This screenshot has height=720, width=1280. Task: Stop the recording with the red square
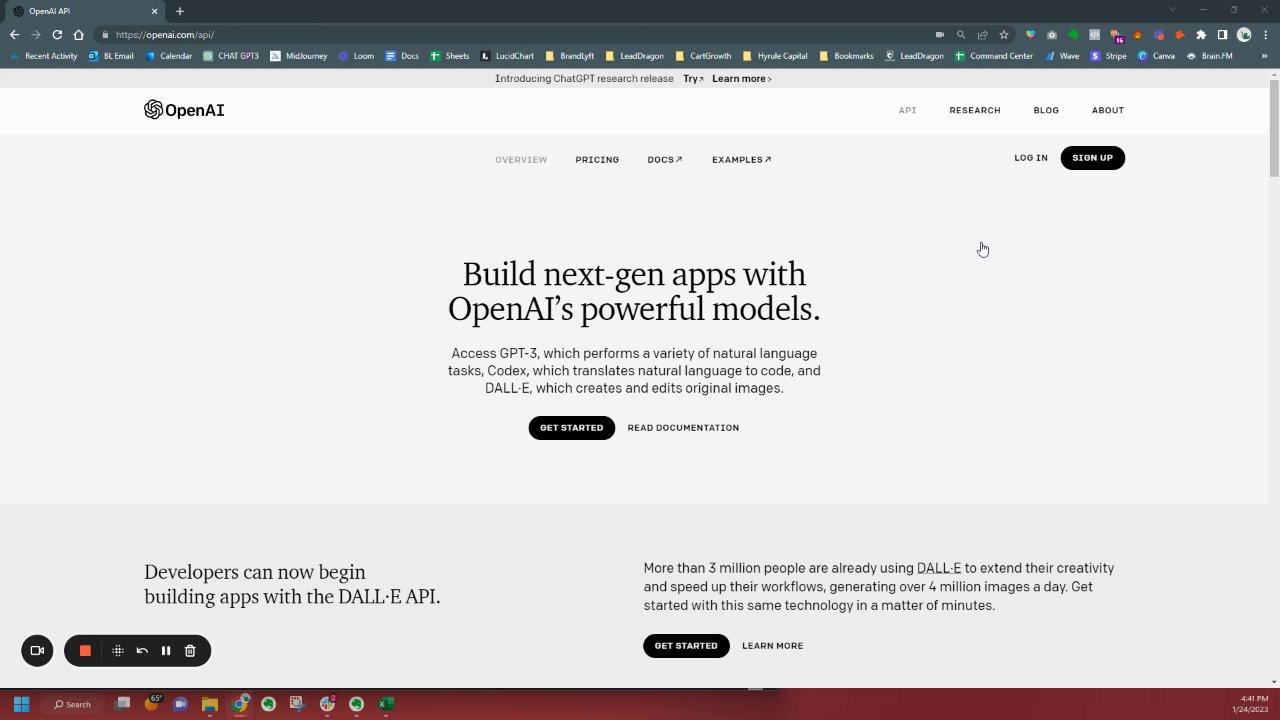(85, 651)
